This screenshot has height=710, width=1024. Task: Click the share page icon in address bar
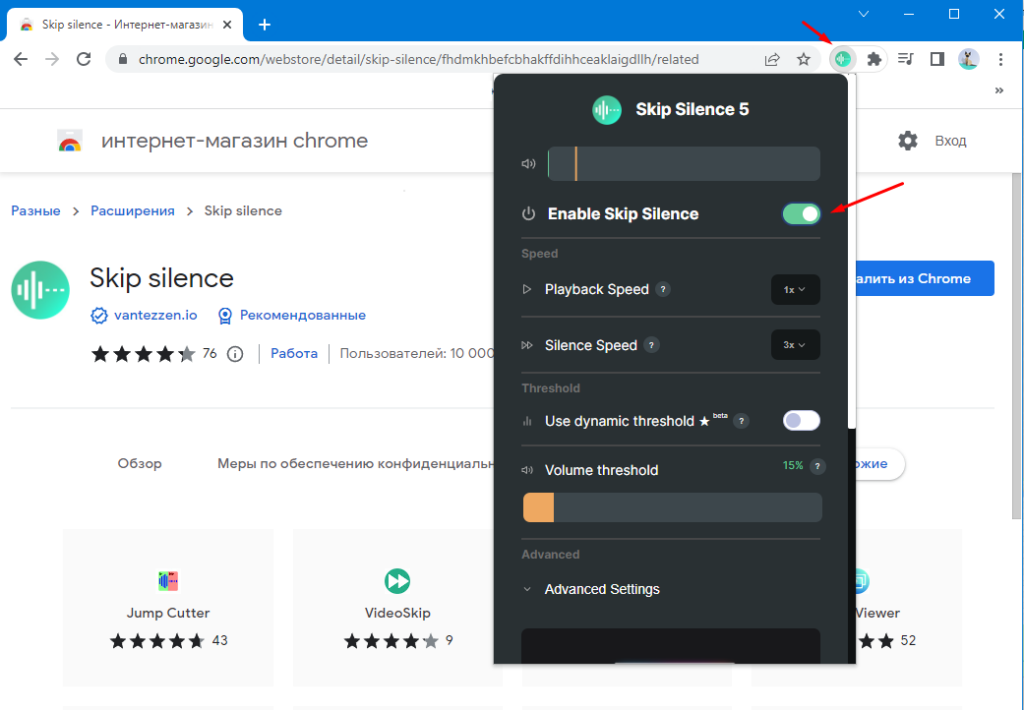772,59
